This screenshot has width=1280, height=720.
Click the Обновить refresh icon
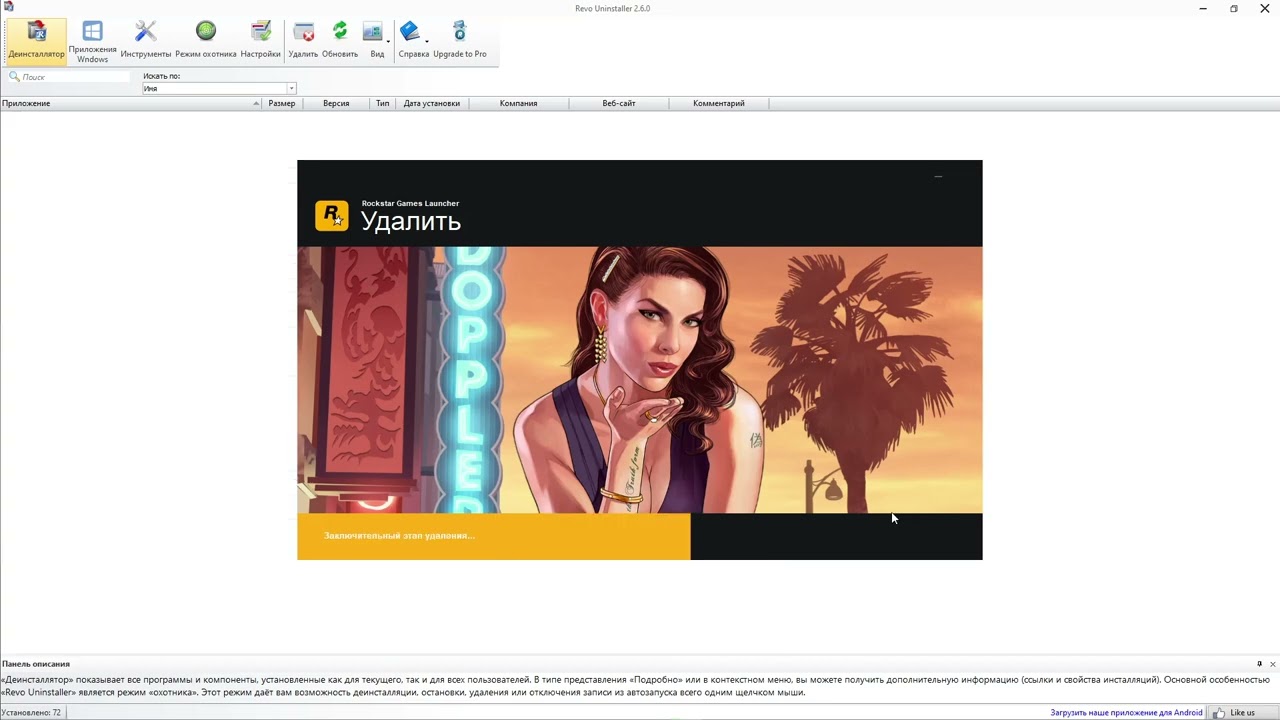[340, 40]
